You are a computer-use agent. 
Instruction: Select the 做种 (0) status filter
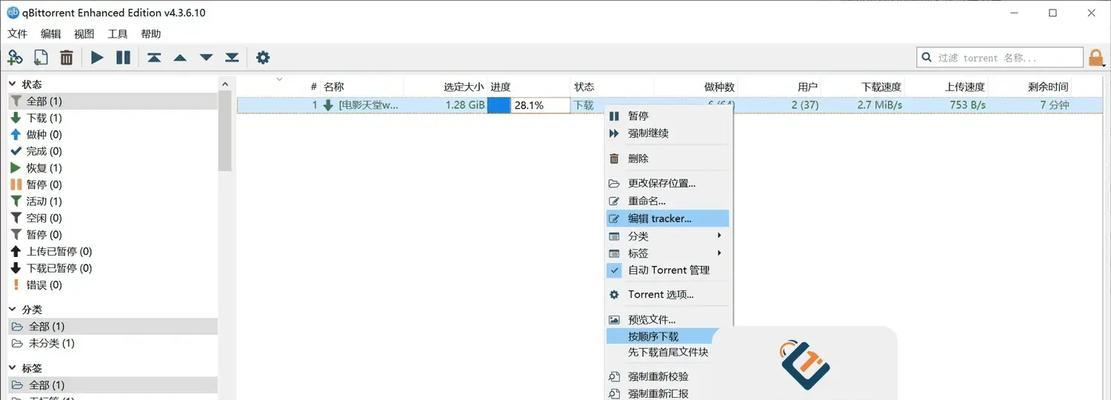click(112, 135)
